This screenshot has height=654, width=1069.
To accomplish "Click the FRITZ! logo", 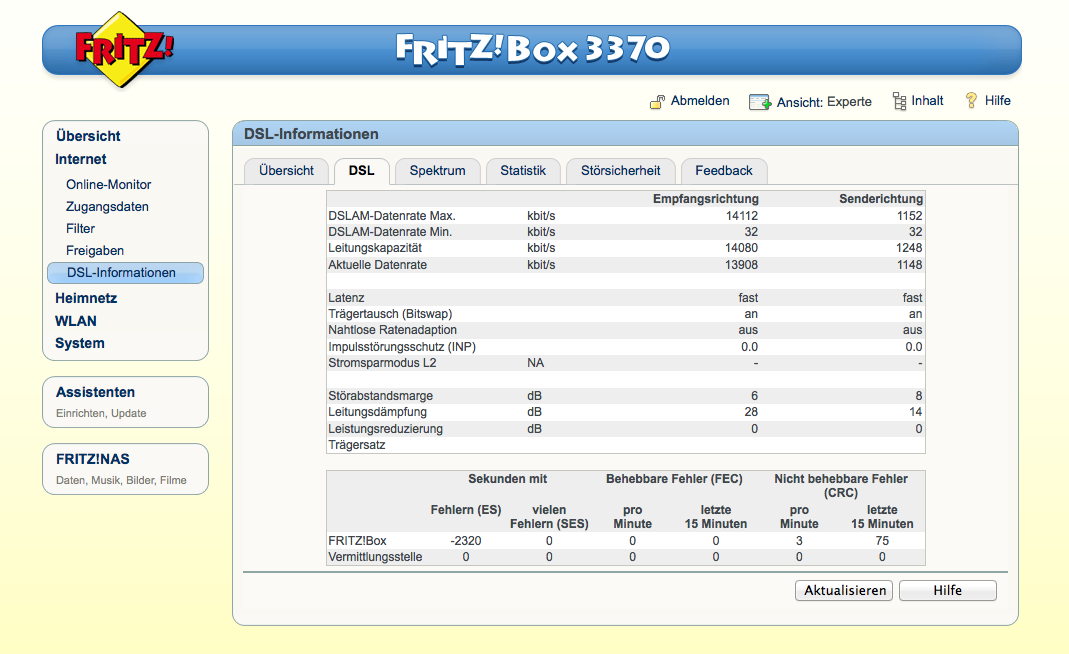I will coord(124,49).
